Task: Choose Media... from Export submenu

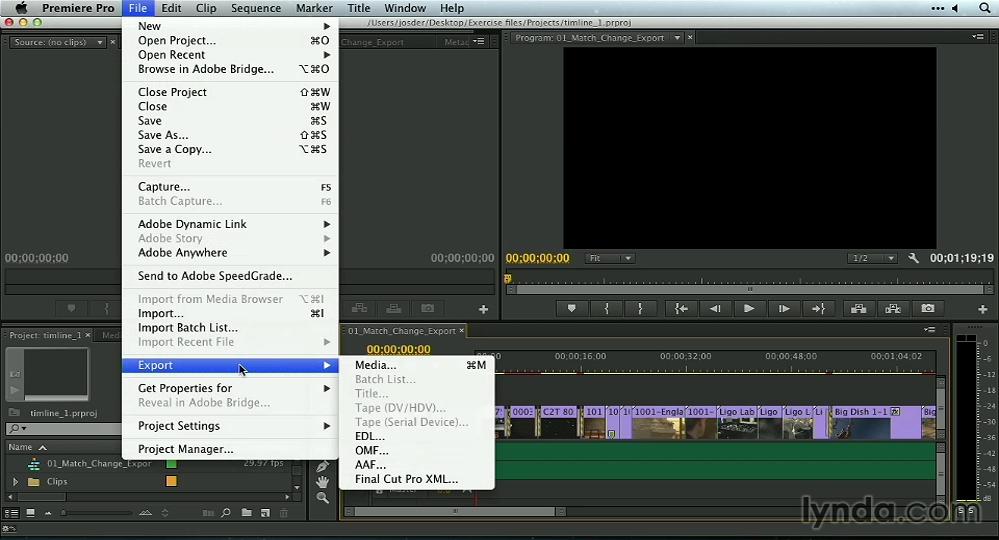Action: point(376,365)
